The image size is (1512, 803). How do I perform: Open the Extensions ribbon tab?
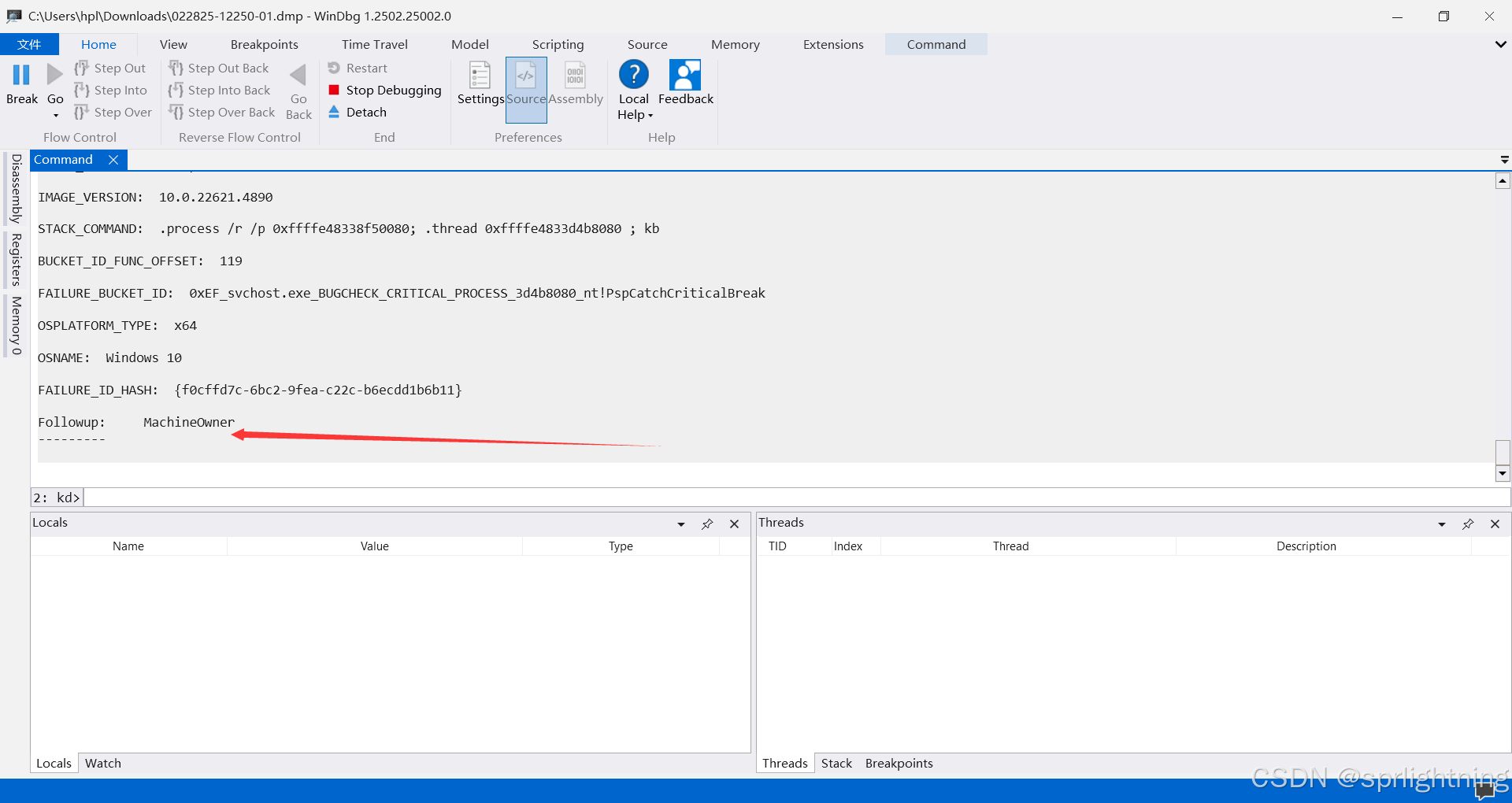coord(833,45)
